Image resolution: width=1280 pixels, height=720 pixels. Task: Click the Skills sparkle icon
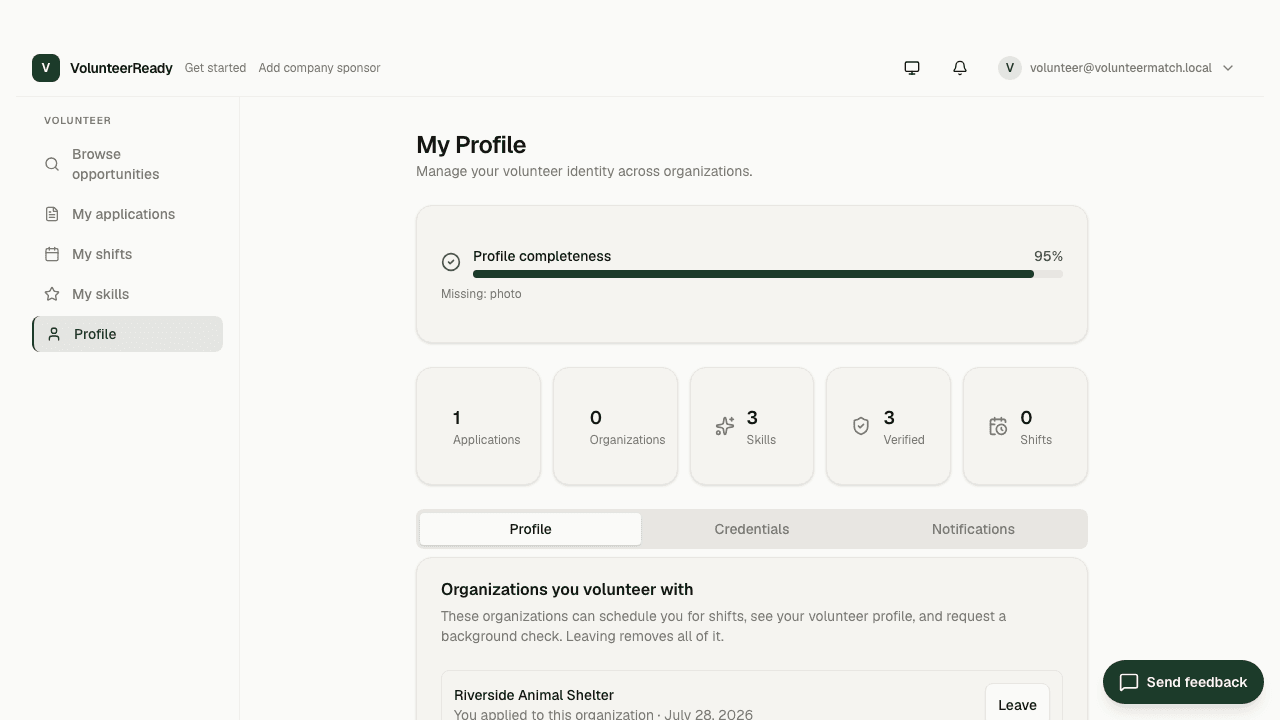[725, 427]
